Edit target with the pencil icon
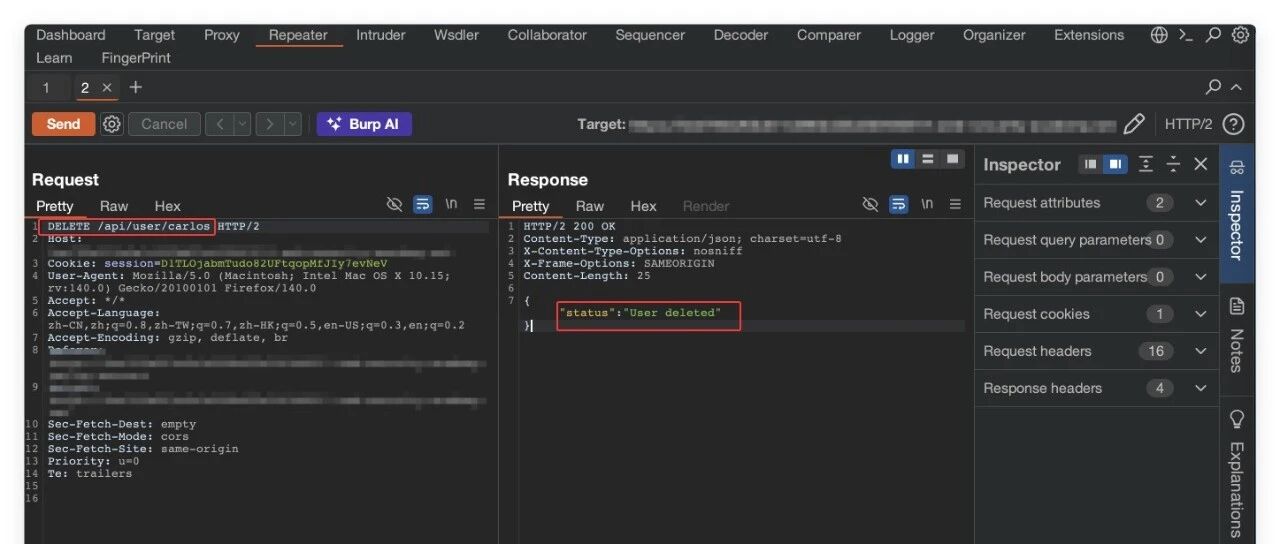Screen dimensions: 1280x544 1134,124
